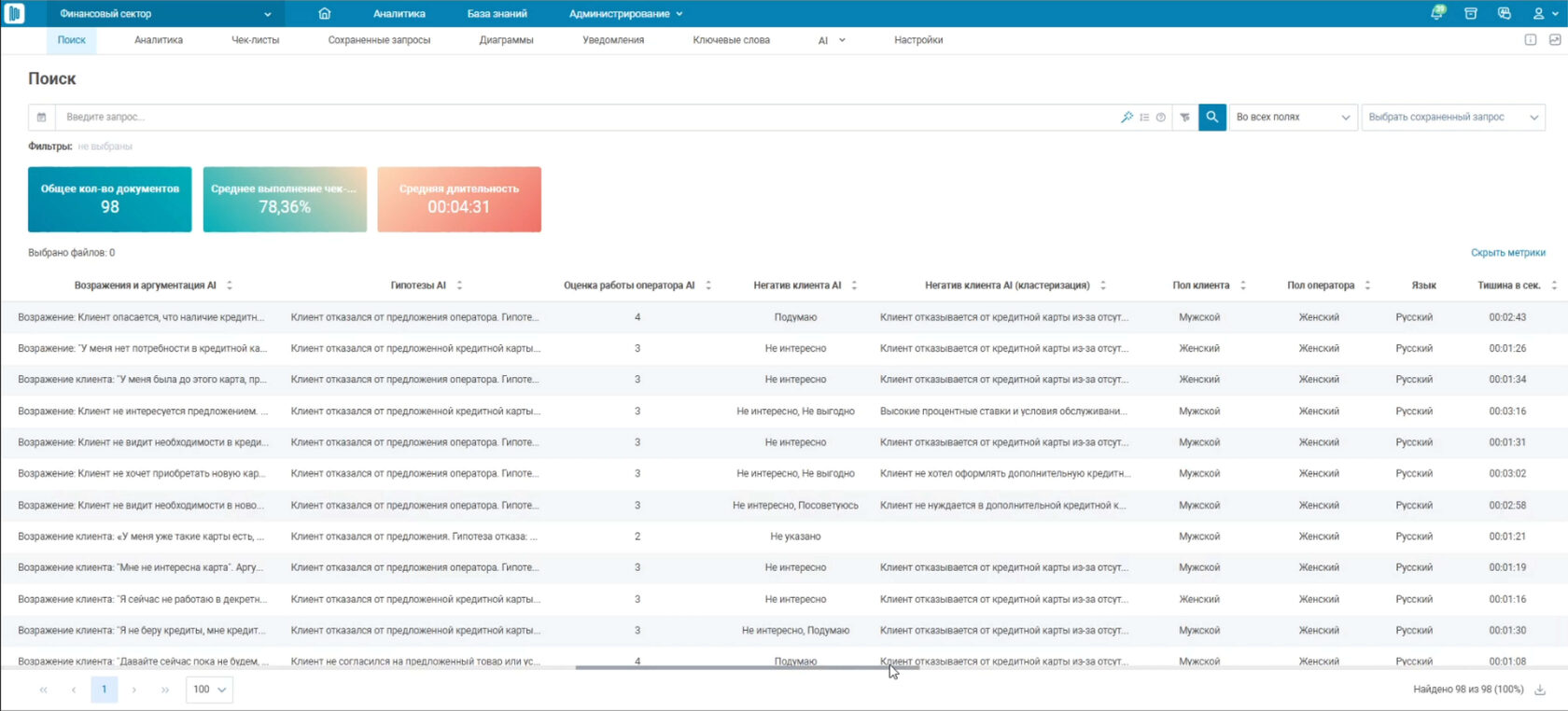This screenshot has height=711, width=1568.
Task: Go to the home icon in top bar
Action: (x=325, y=13)
